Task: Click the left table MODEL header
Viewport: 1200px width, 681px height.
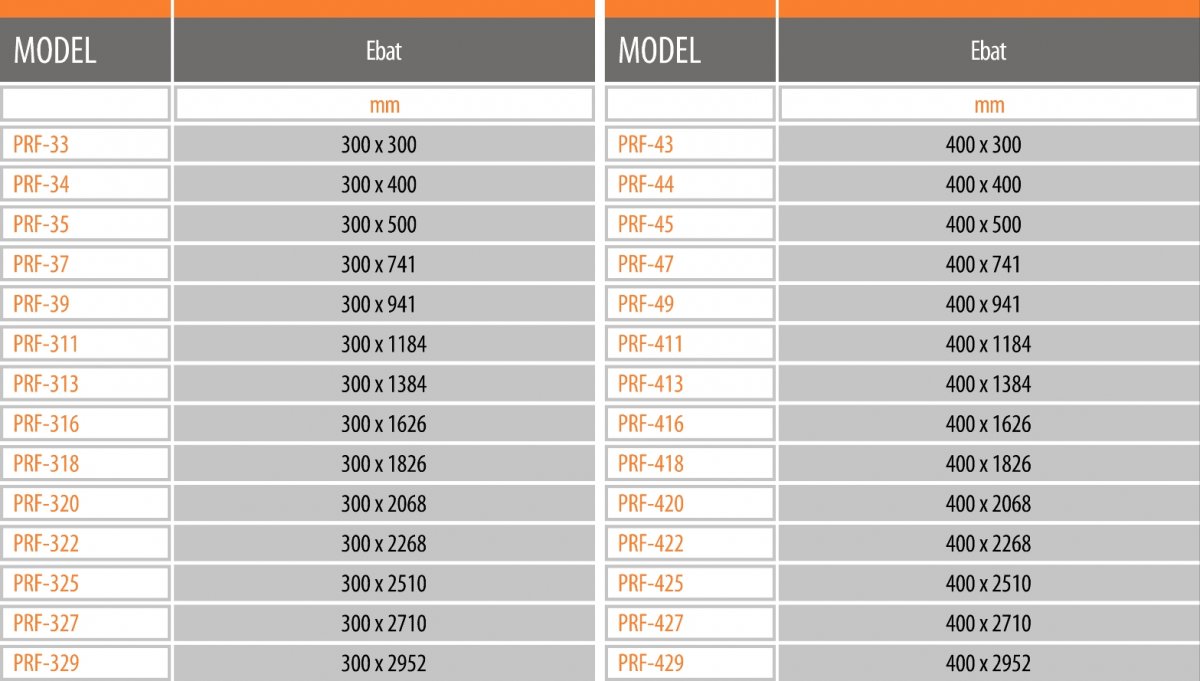Action: [x=86, y=50]
